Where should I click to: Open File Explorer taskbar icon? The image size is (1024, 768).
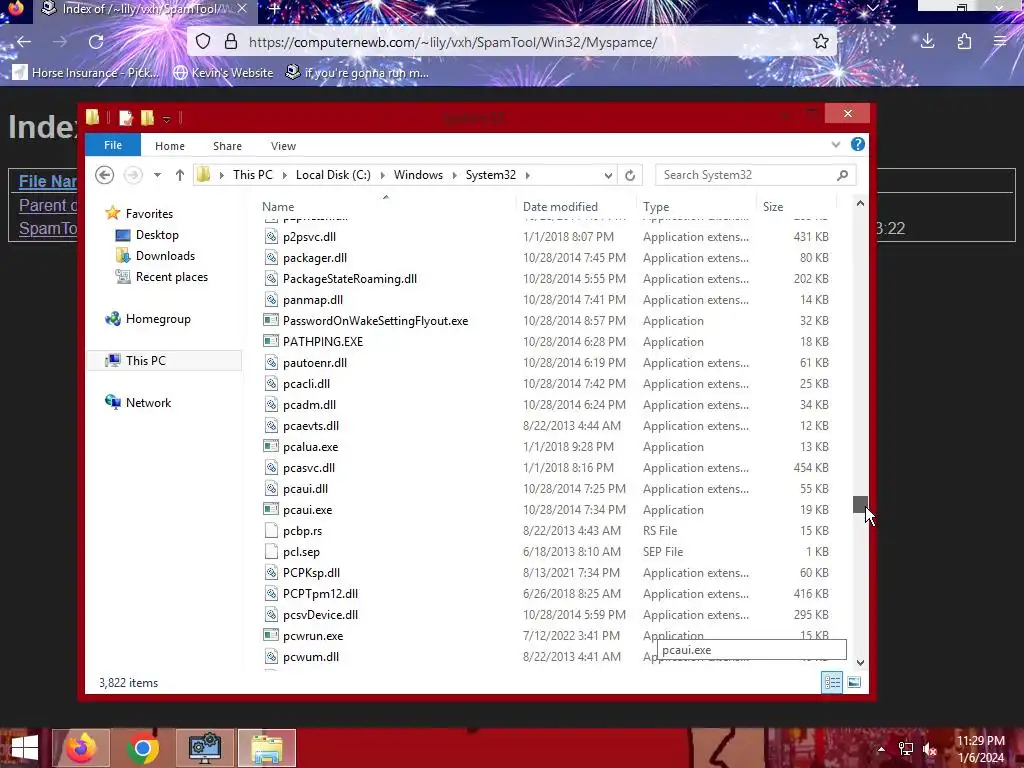coord(267,748)
